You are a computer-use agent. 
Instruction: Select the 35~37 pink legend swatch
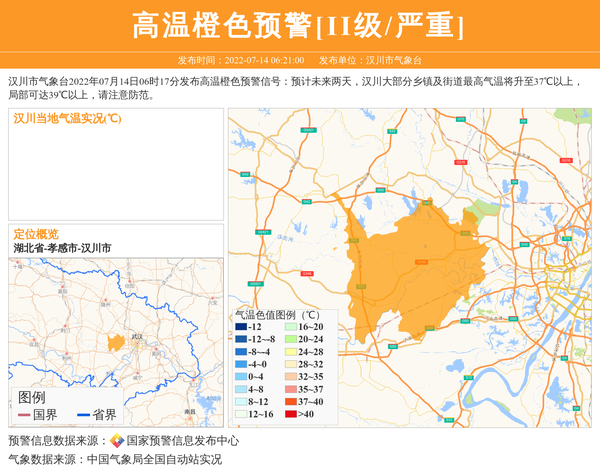click(x=291, y=389)
